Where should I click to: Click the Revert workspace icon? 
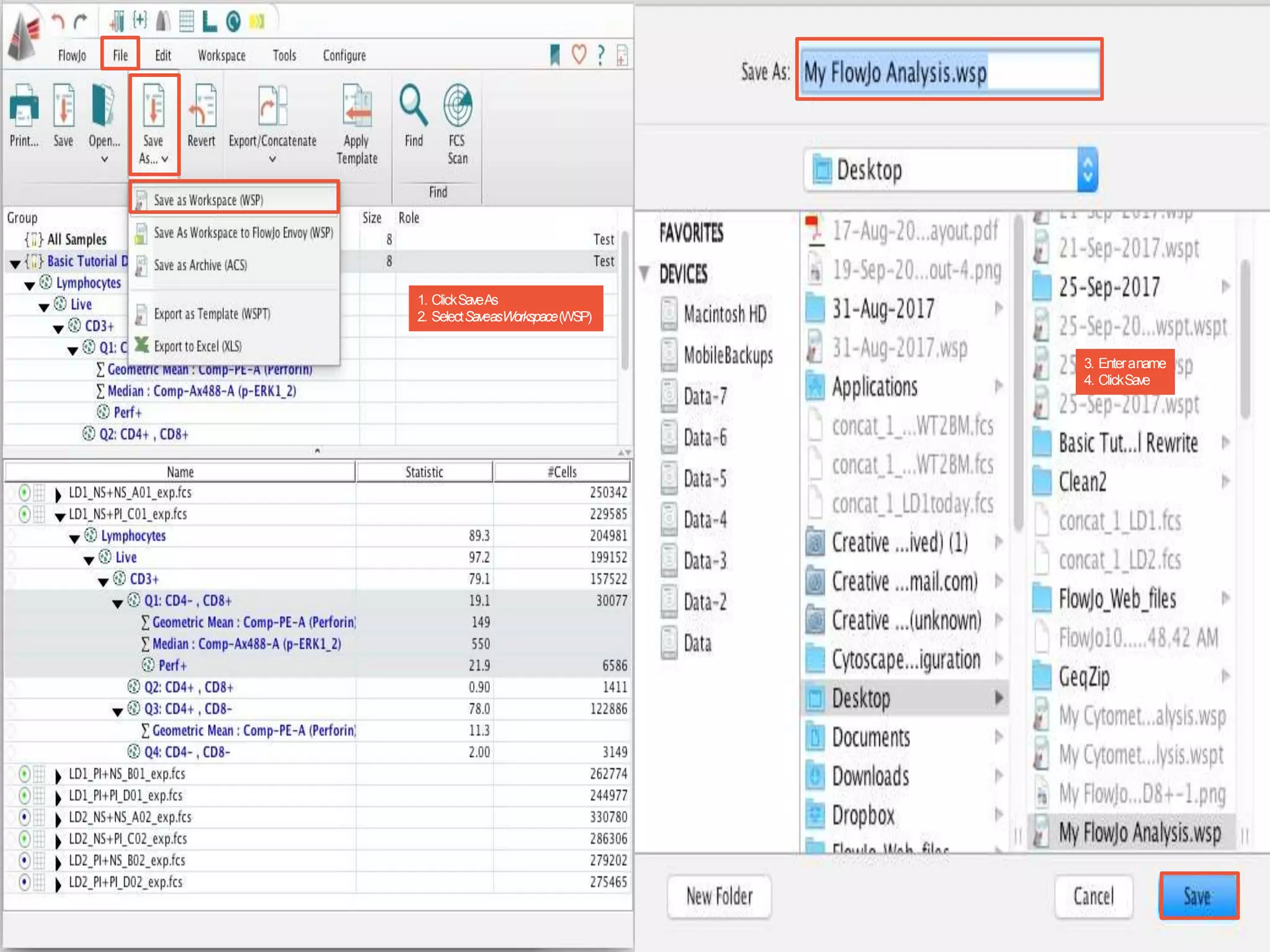pos(202,106)
